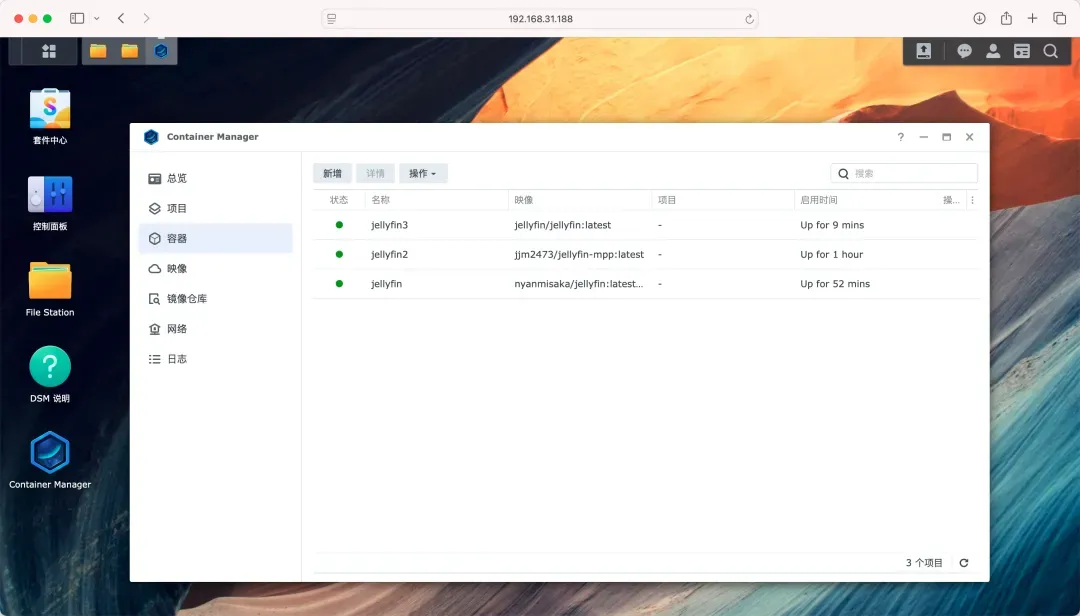This screenshot has width=1080, height=616.
Task: Open the 镜像仓库 sidebar section
Action: 216,298
